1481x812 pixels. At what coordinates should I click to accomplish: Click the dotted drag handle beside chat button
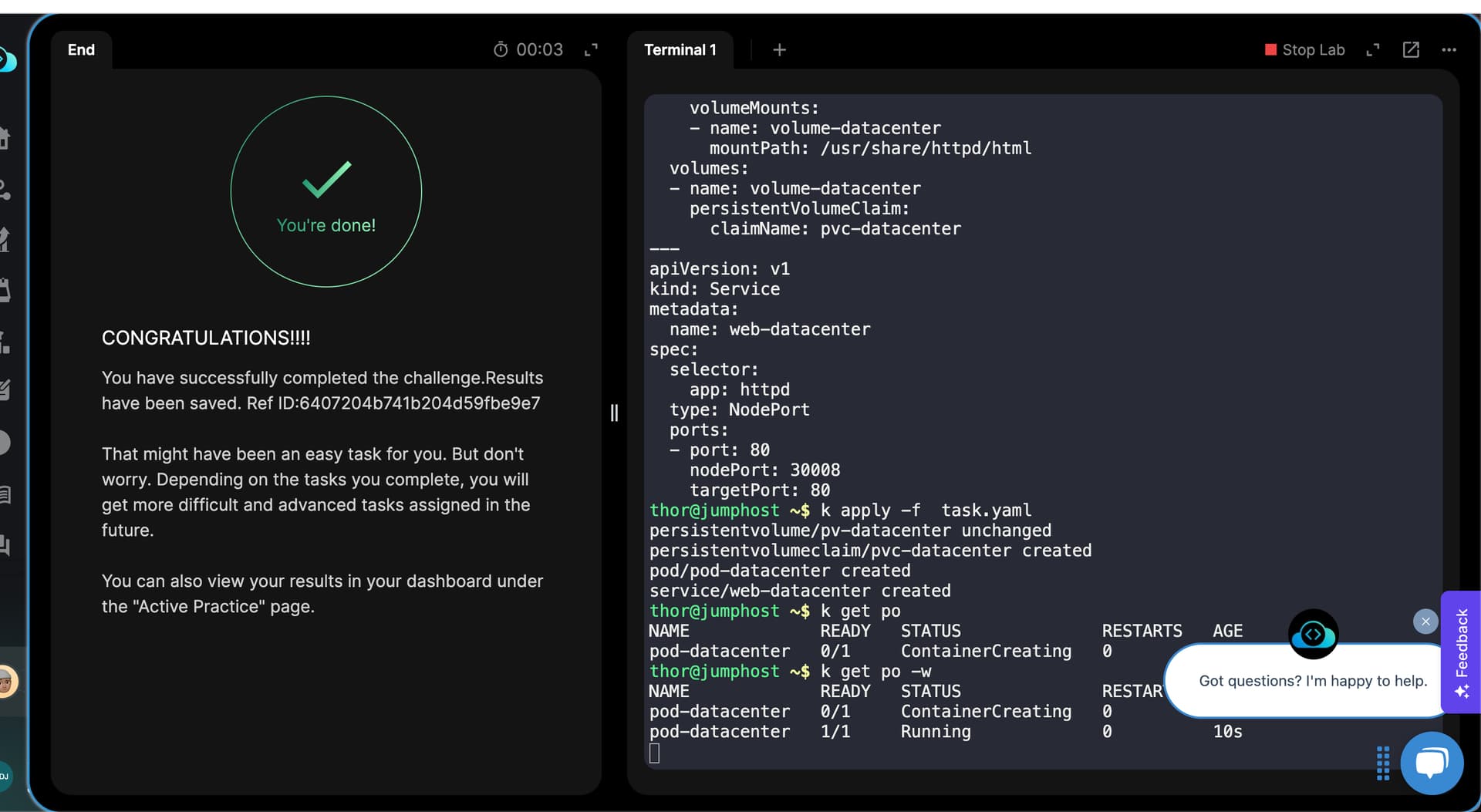tap(1382, 763)
